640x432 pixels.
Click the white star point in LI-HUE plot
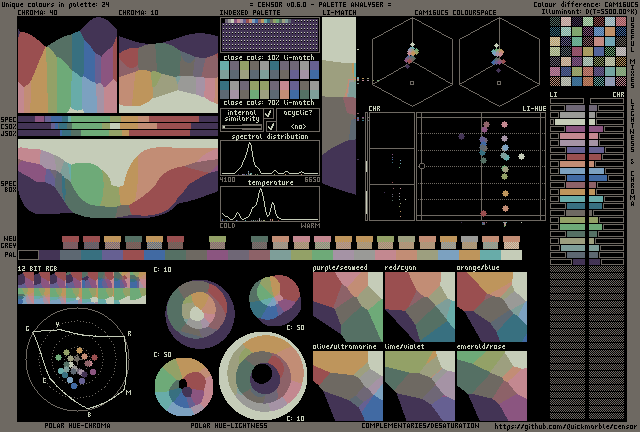521,156
